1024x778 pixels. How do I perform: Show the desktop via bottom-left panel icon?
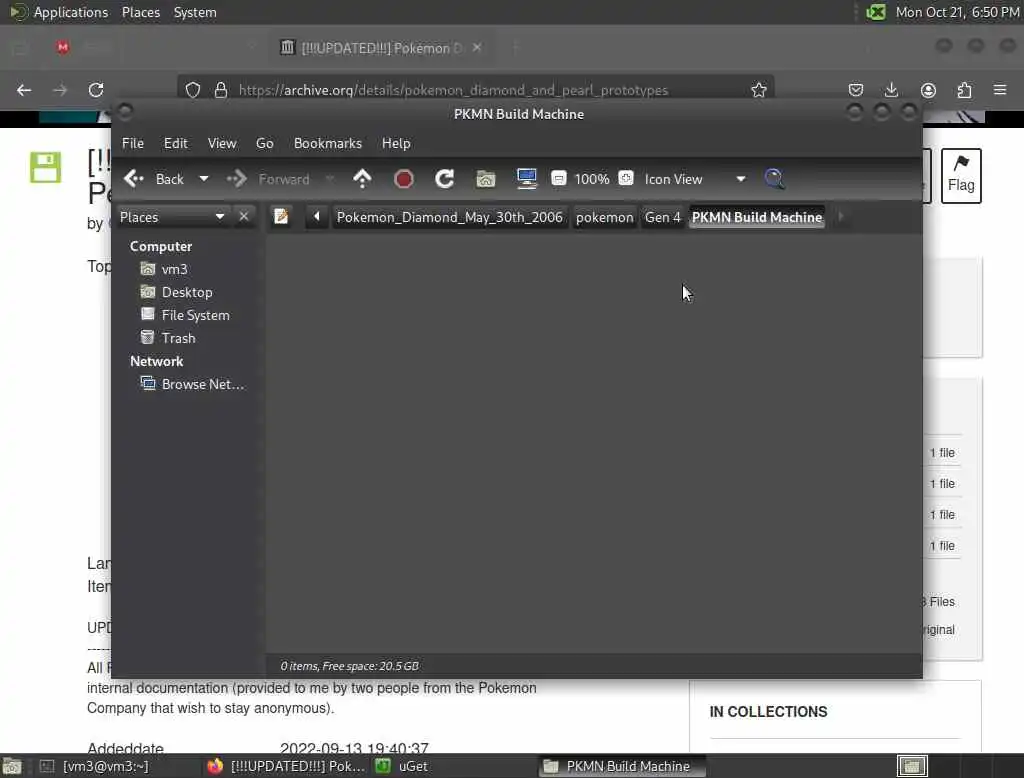[12, 766]
